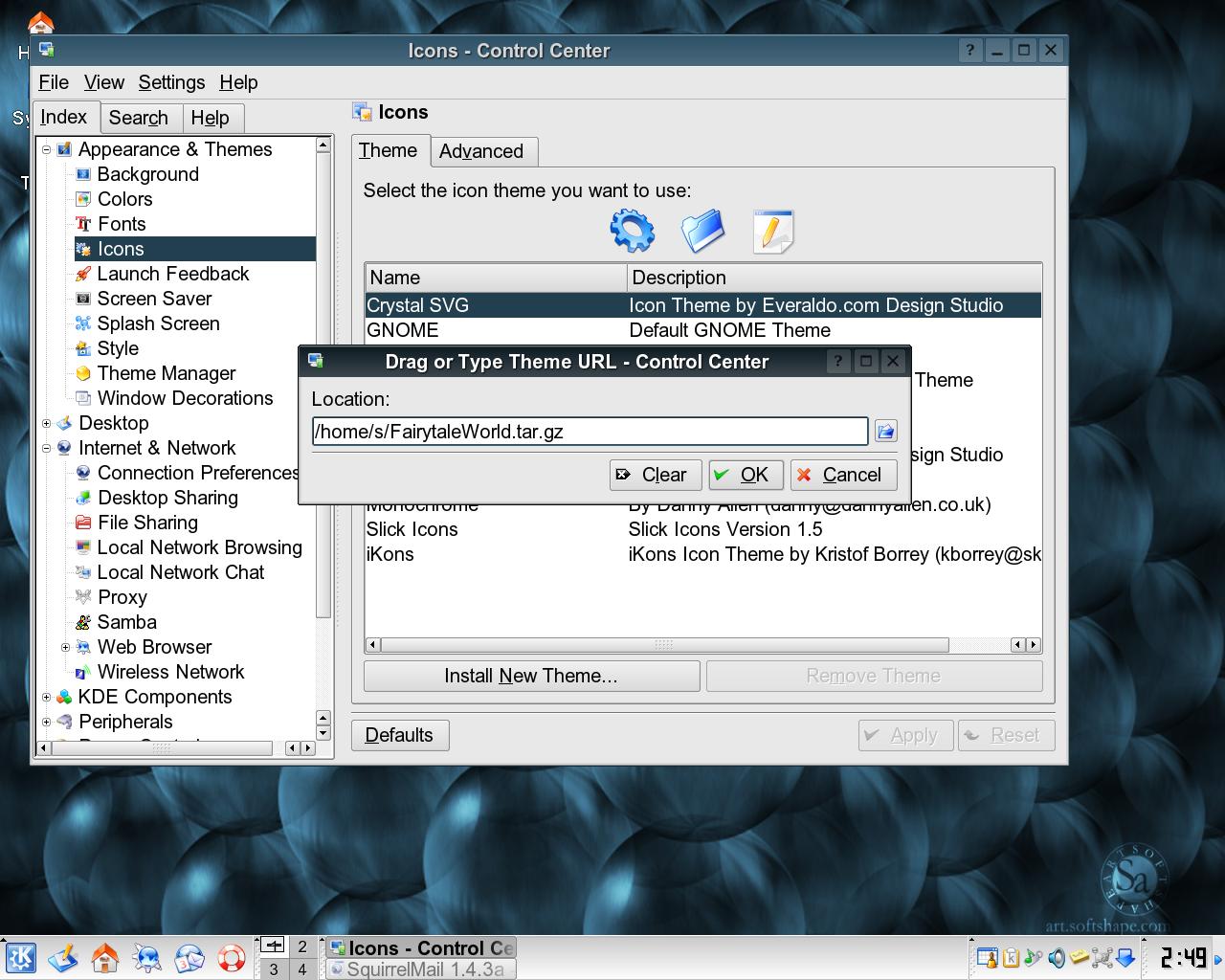Open the File menu
The image size is (1225, 980).
(x=54, y=82)
